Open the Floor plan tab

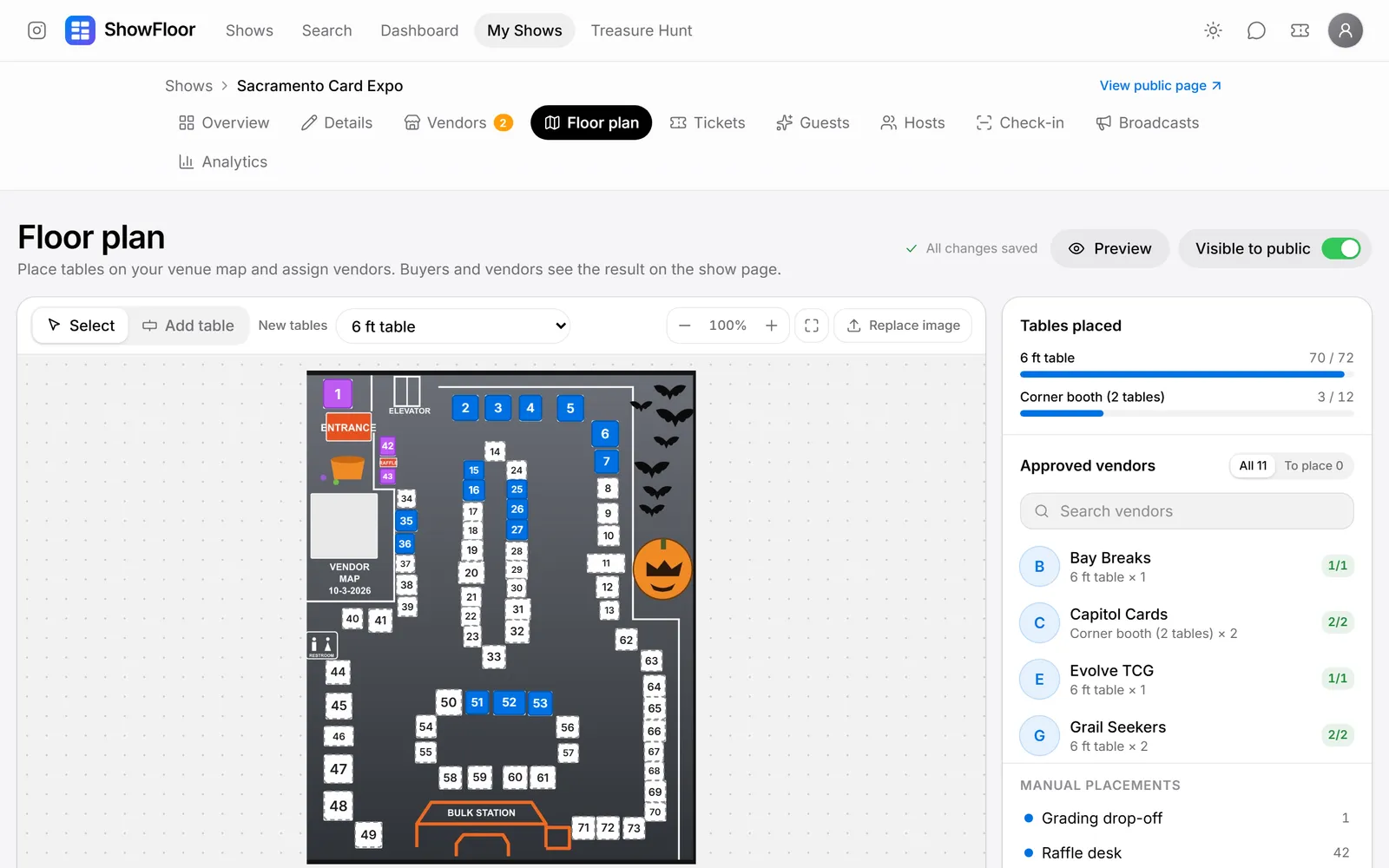point(591,123)
